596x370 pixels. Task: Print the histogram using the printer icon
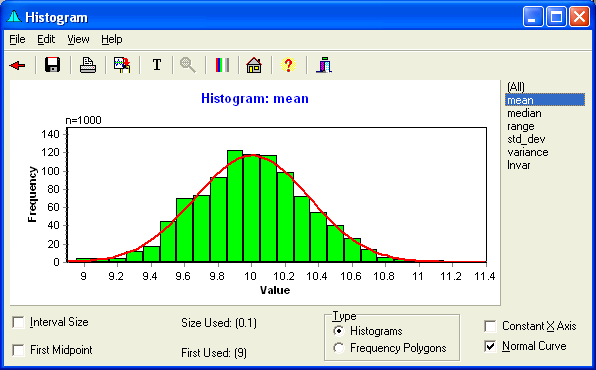point(87,65)
